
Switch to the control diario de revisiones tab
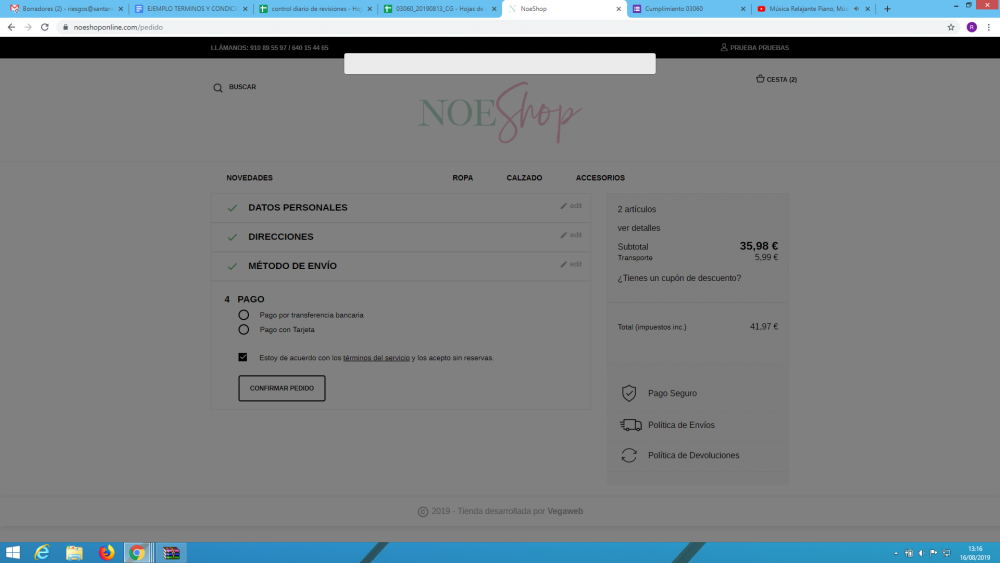(x=316, y=9)
